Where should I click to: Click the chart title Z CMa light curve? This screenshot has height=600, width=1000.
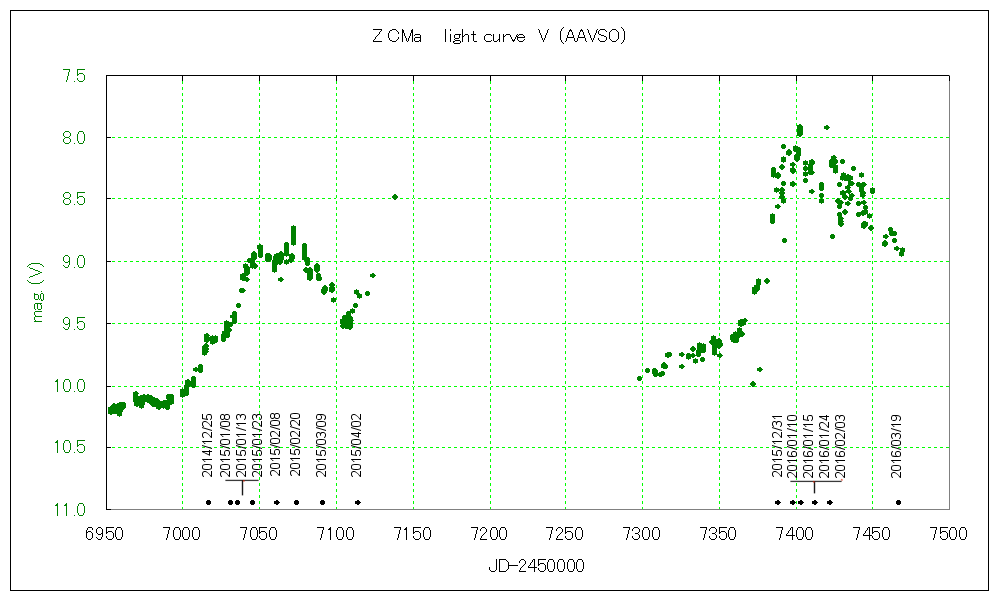point(498,37)
